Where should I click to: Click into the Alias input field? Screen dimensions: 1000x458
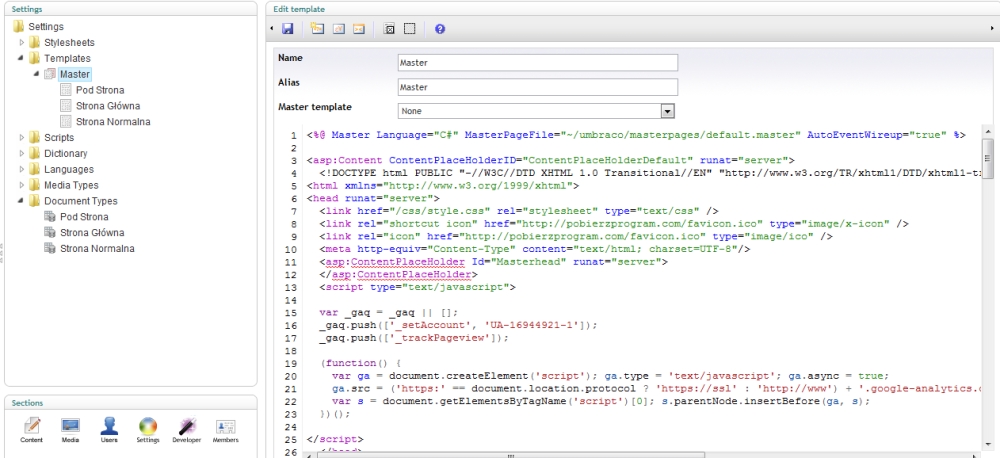coord(538,87)
